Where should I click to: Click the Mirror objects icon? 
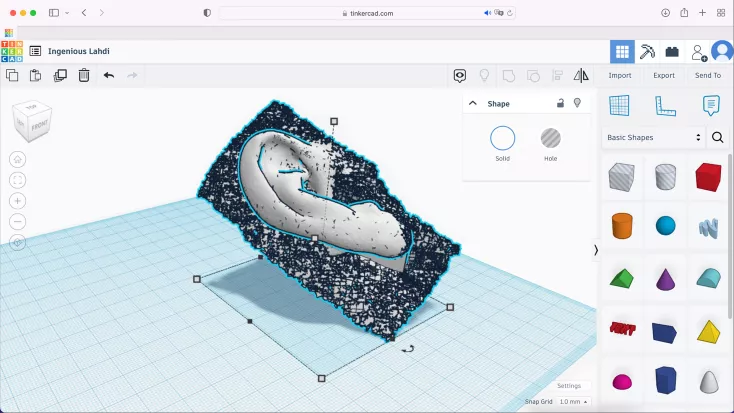click(x=581, y=75)
